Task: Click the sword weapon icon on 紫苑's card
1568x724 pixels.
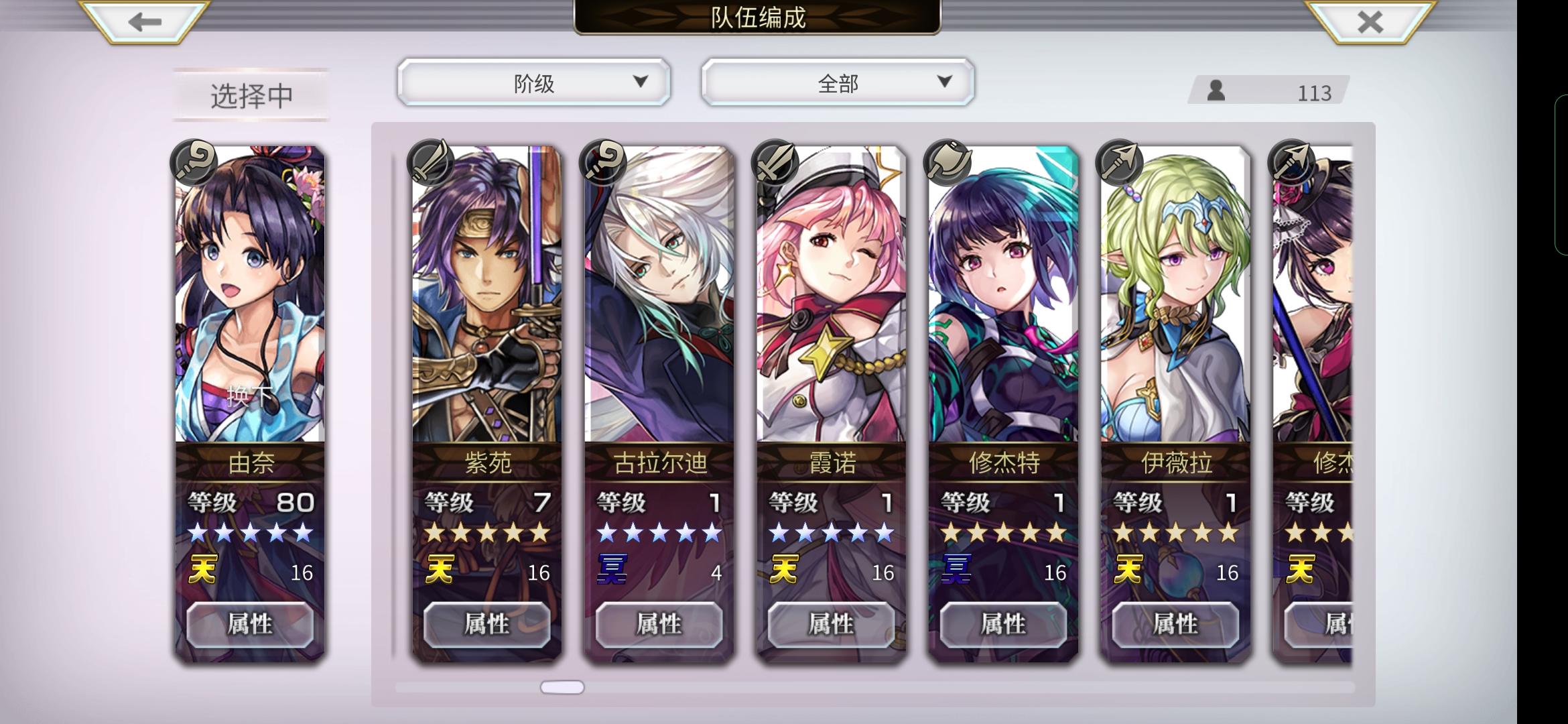Action: 431,163
